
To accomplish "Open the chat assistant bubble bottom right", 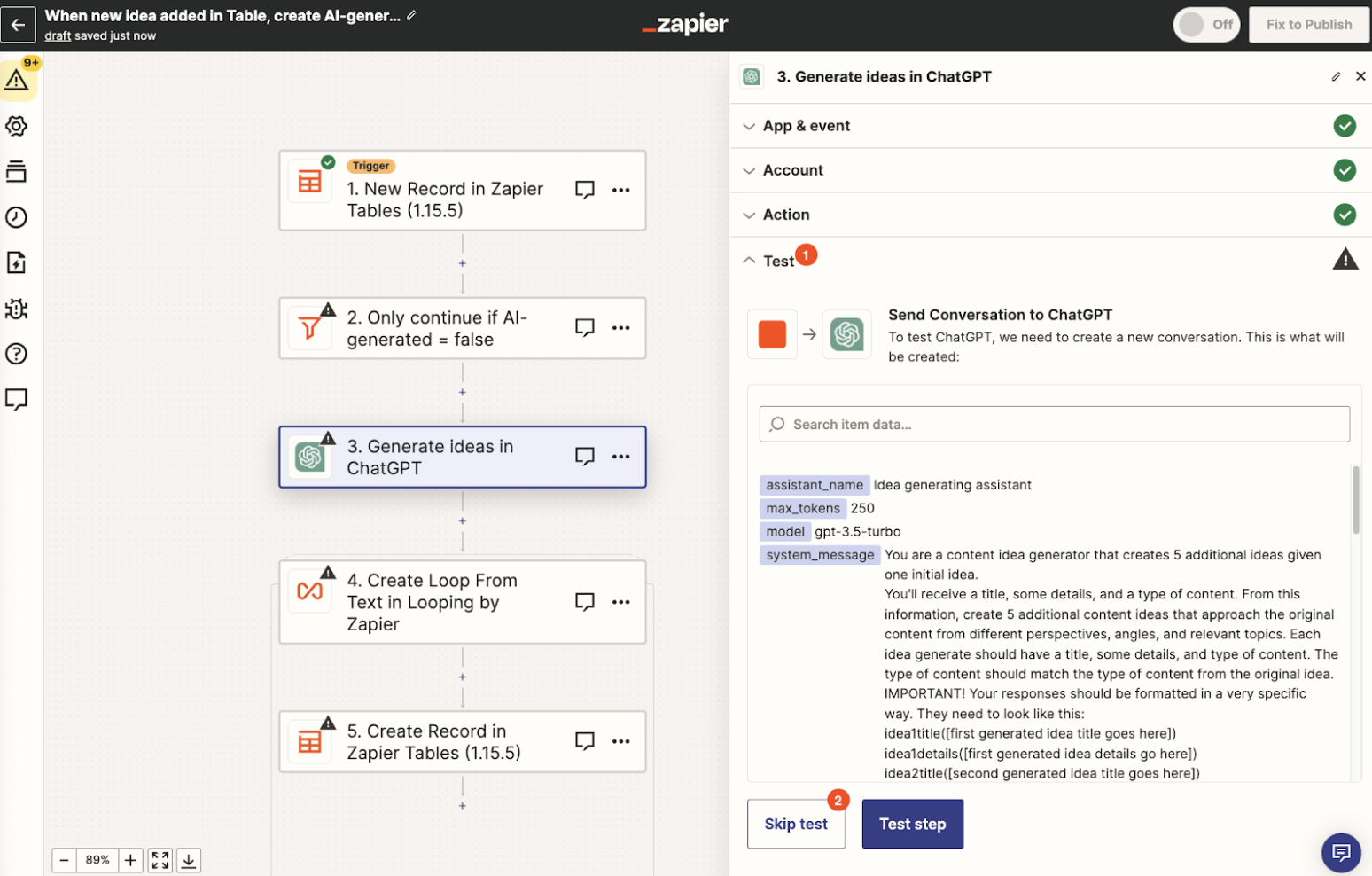I will click(1341, 852).
